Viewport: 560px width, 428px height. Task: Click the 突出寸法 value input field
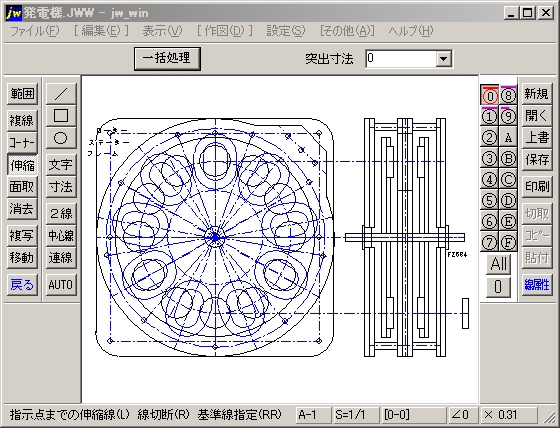tap(401, 59)
